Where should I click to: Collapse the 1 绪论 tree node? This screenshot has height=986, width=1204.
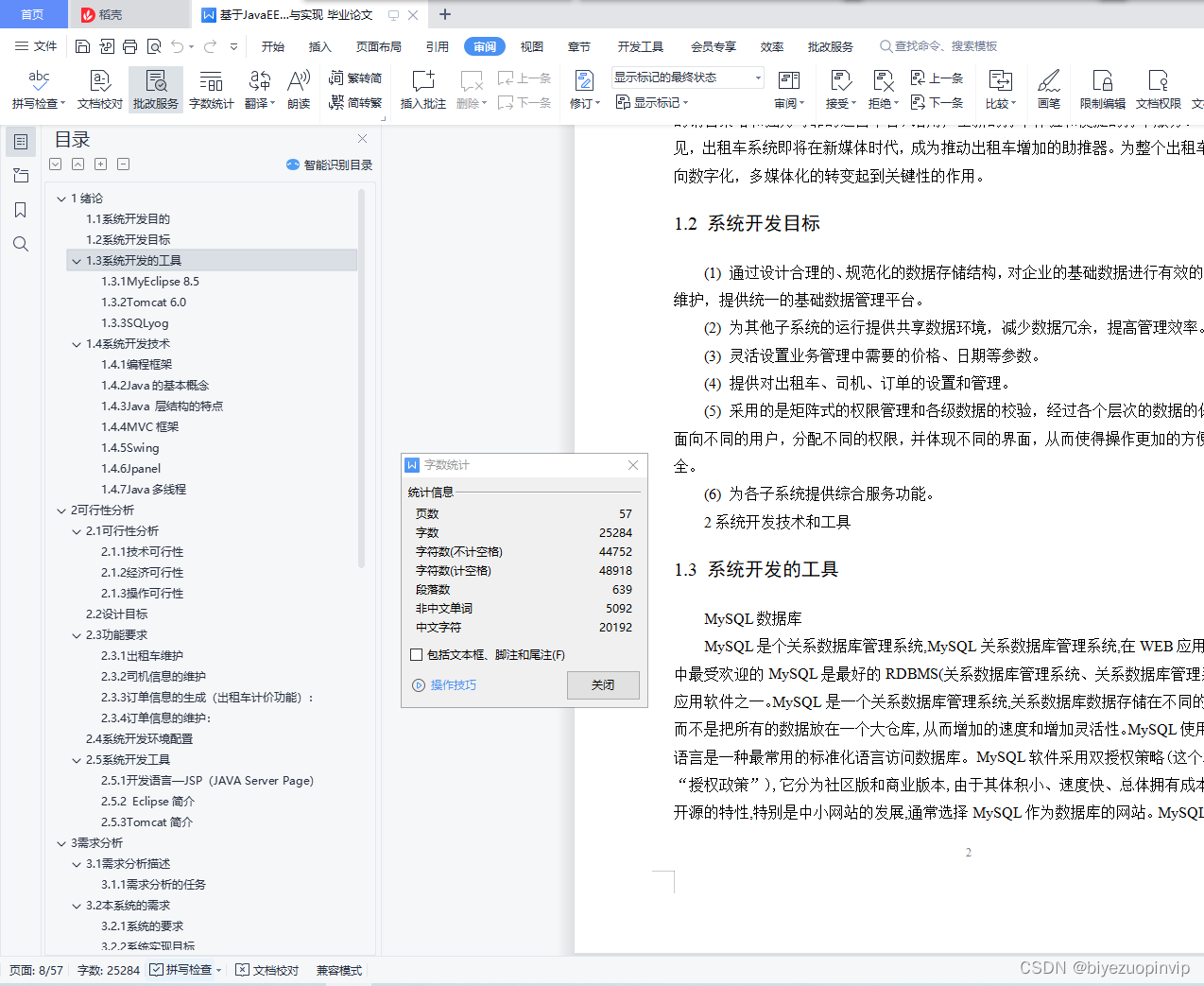61,199
